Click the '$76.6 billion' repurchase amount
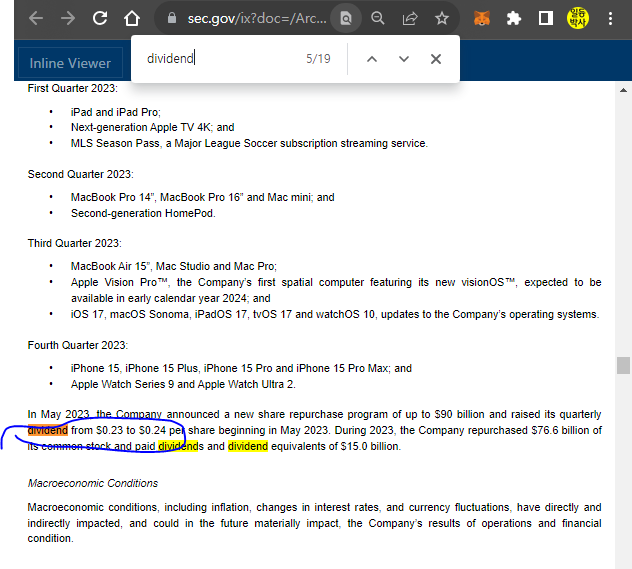The image size is (632, 569). point(561,430)
